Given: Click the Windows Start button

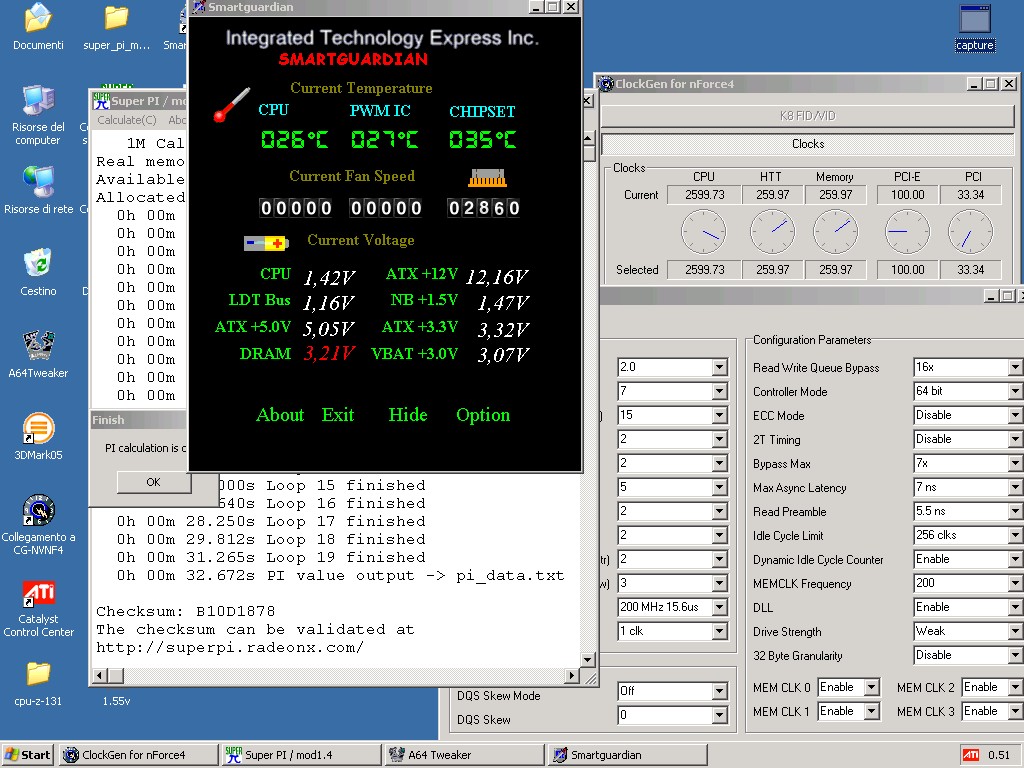Looking at the screenshot, I should click(x=28, y=755).
